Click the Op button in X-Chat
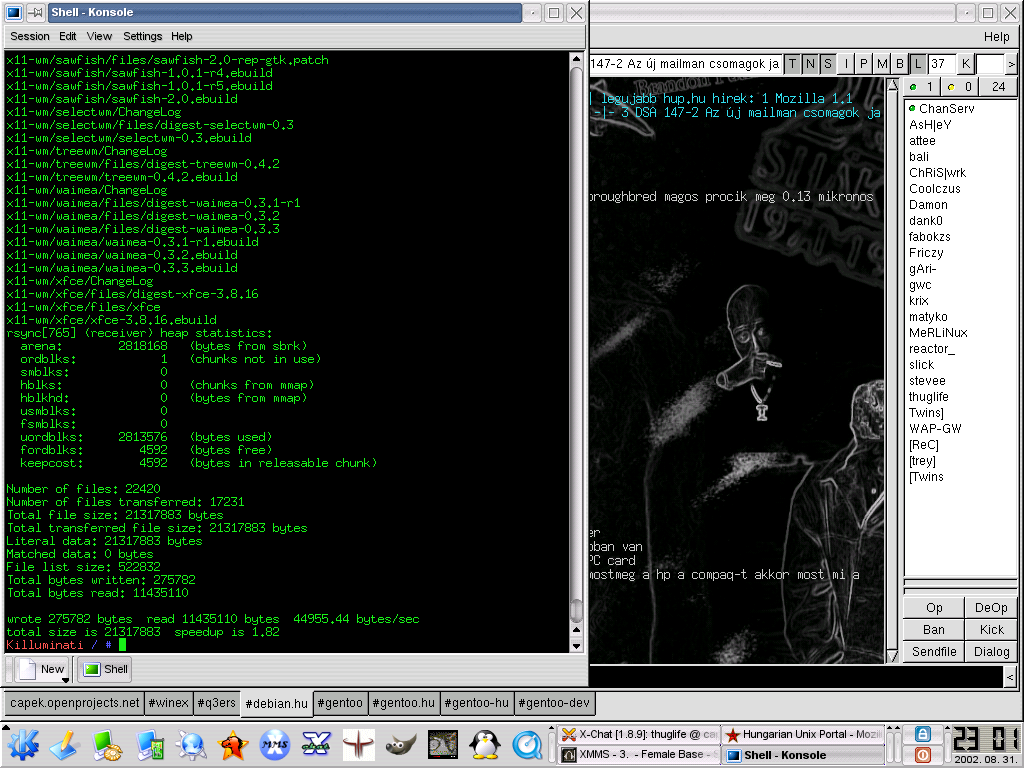This screenshot has height=768, width=1024. 934,607
